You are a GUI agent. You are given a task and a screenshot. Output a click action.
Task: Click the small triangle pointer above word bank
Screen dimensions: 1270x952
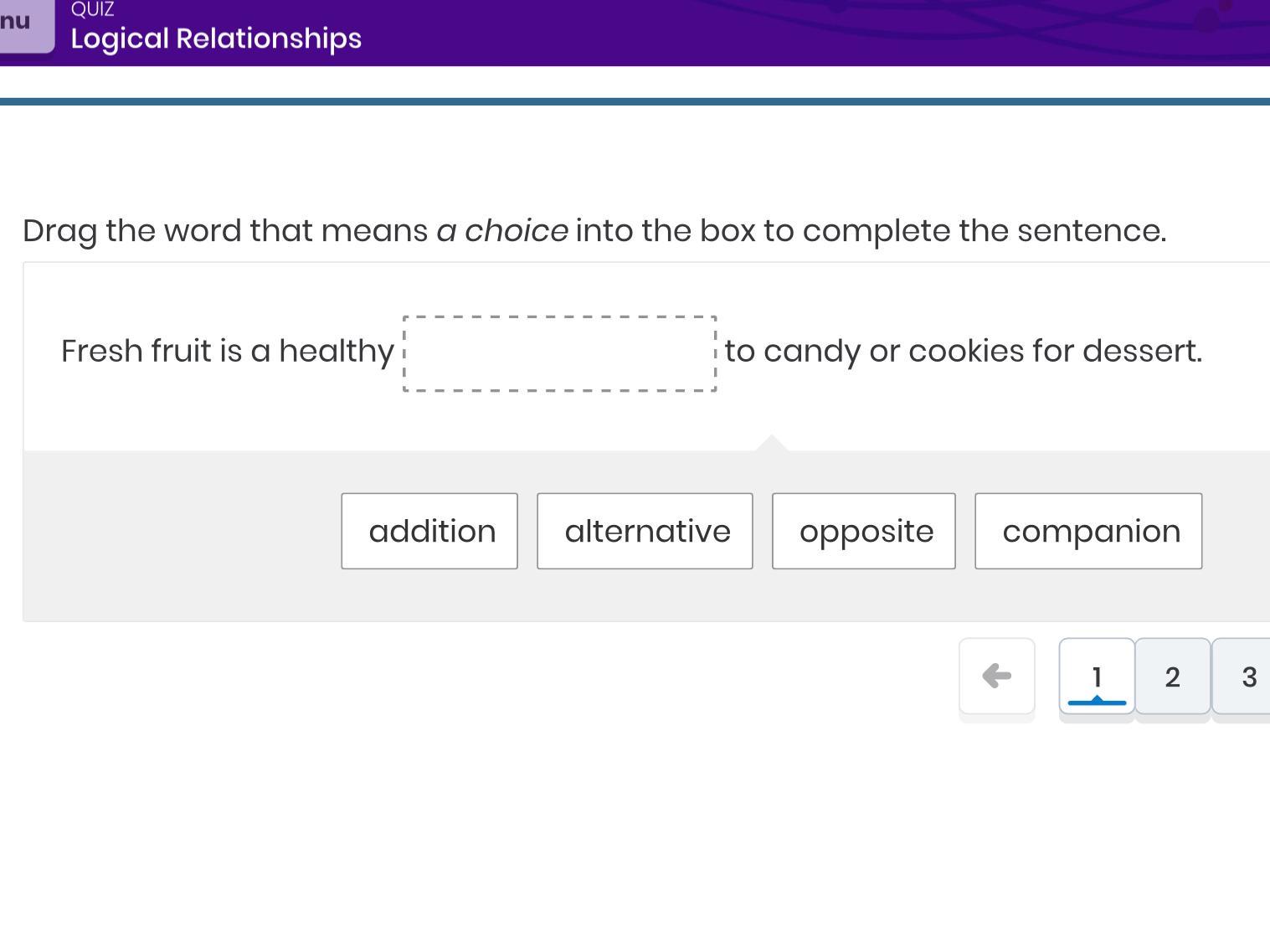772,443
